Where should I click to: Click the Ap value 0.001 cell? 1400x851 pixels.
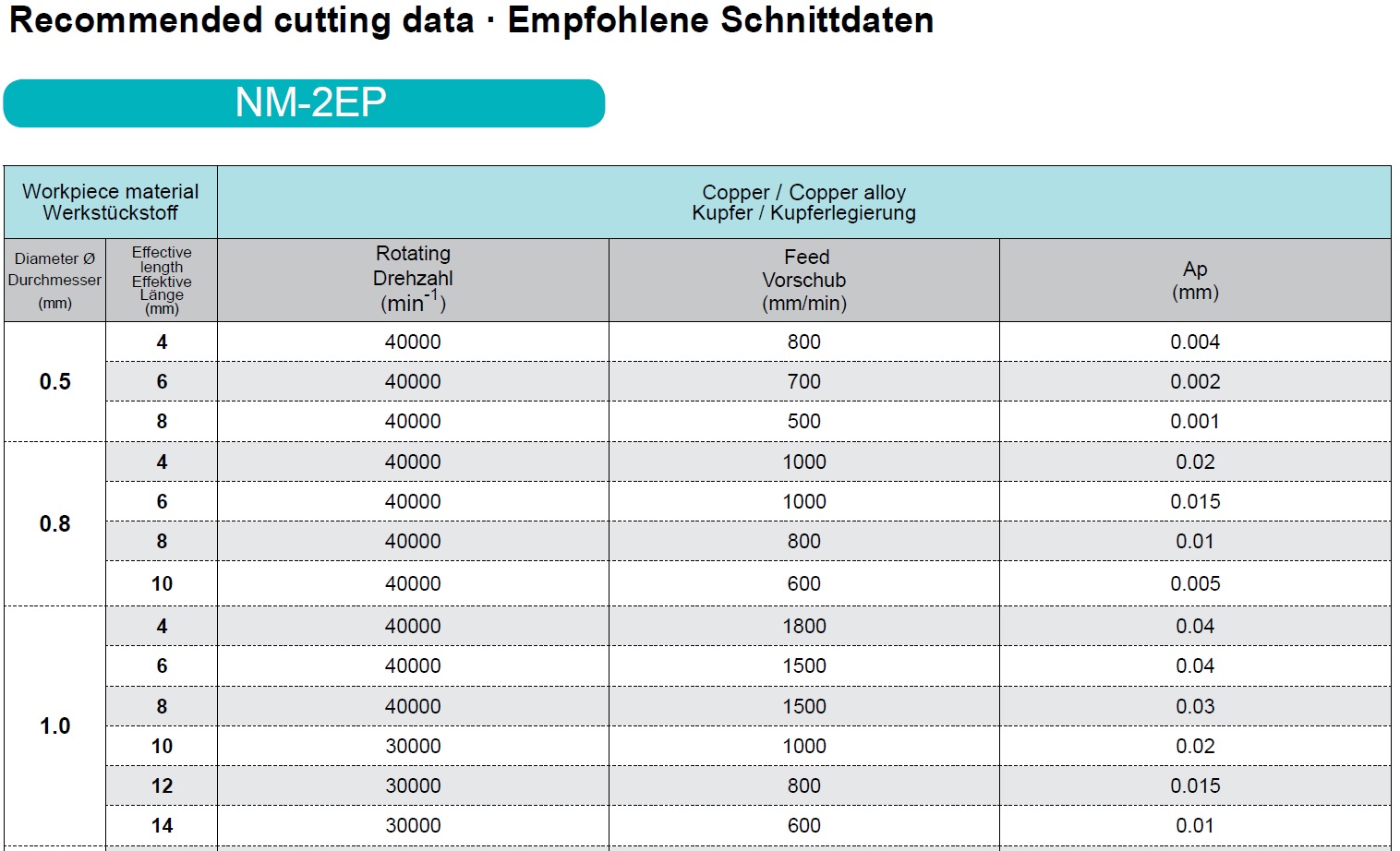[1195, 421]
